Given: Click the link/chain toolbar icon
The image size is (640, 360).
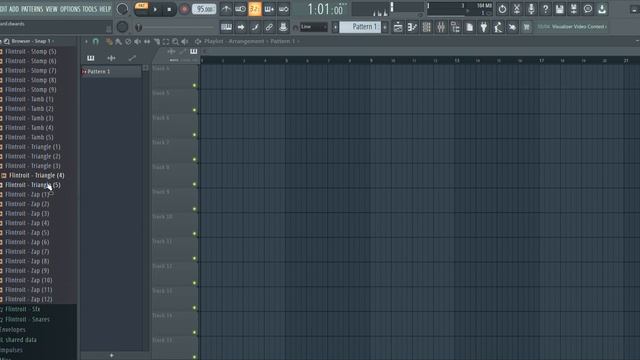Looking at the screenshot, I should click(269, 27).
